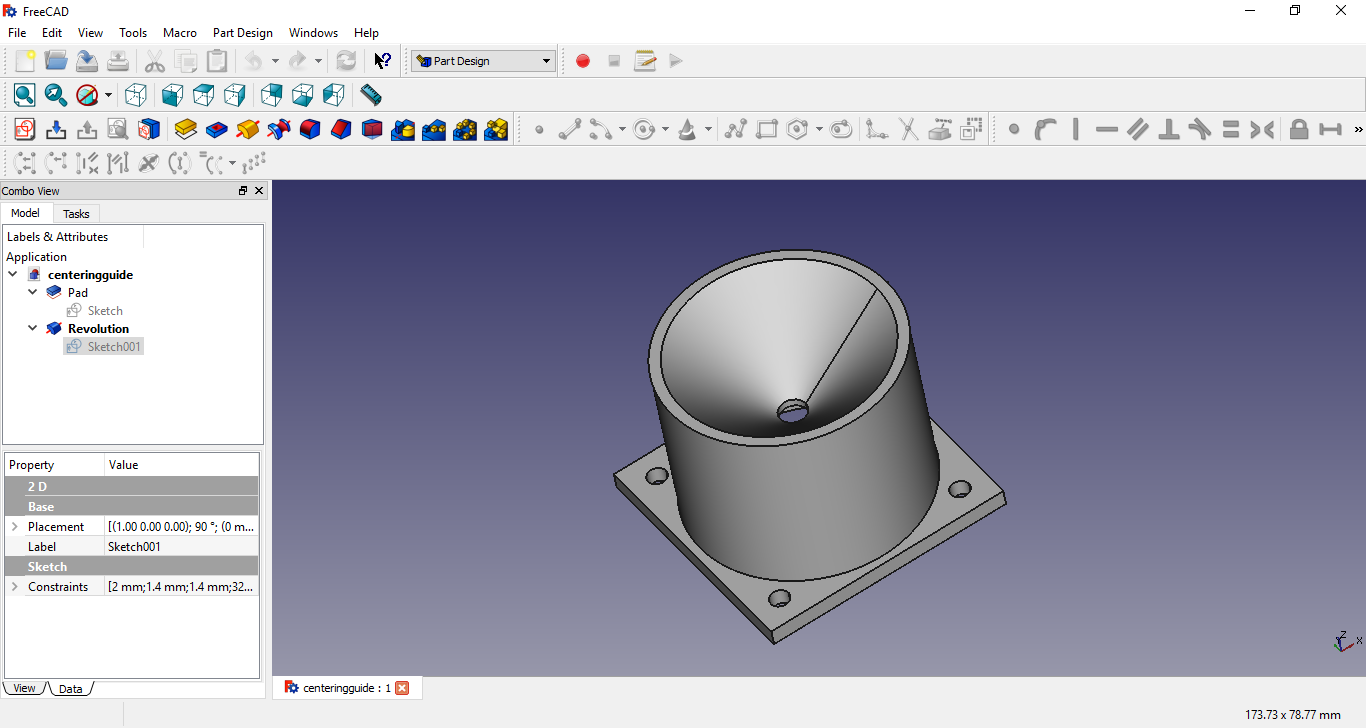Viewport: 1366px width, 728px height.
Task: Click the What's This help cursor icon
Action: pyautogui.click(x=382, y=61)
